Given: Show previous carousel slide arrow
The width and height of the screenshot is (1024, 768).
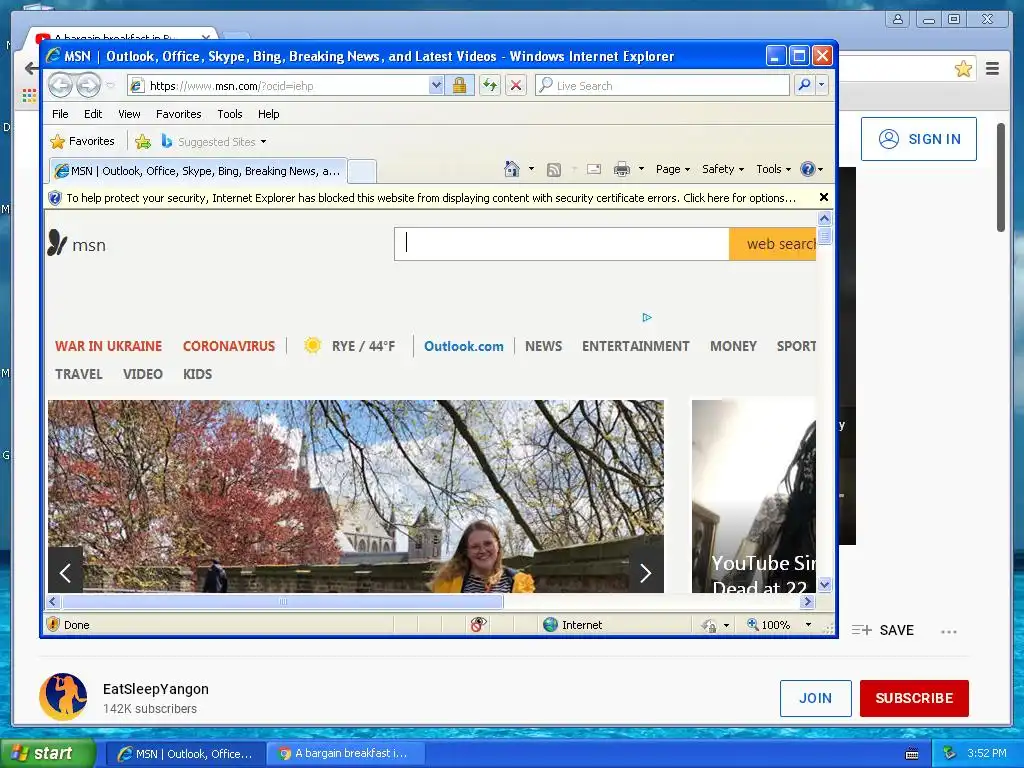Looking at the screenshot, I should click(x=65, y=573).
